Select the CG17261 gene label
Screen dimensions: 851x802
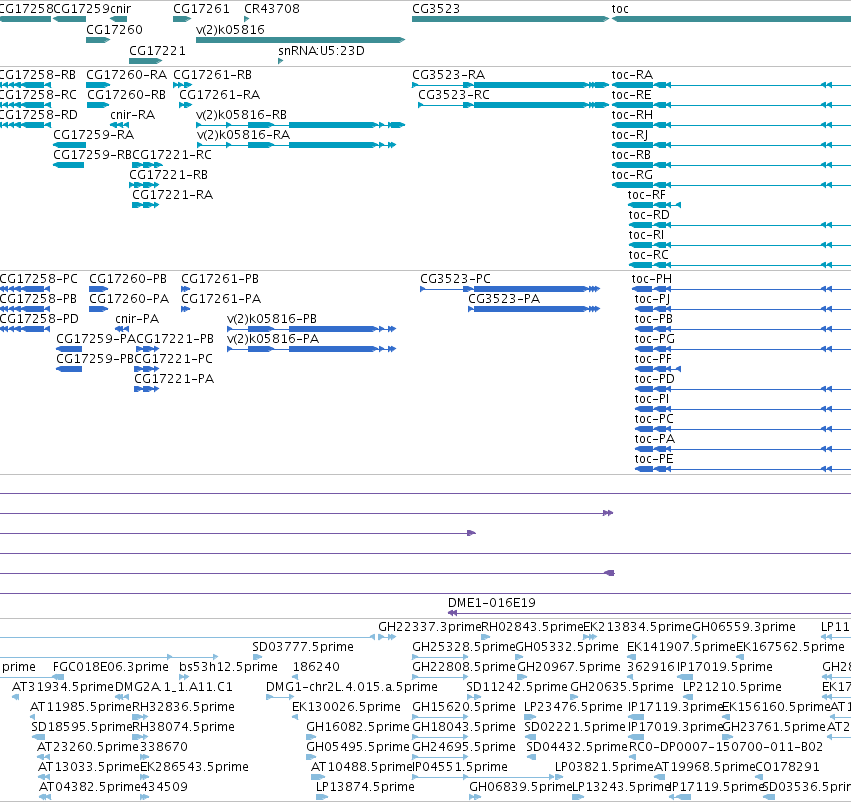point(201,9)
